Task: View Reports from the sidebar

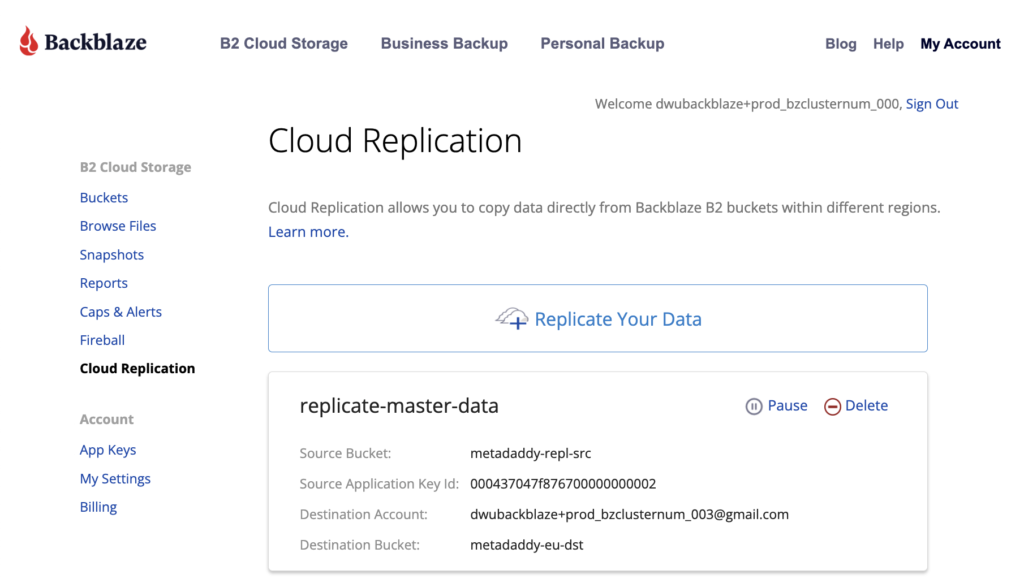Action: point(103,283)
